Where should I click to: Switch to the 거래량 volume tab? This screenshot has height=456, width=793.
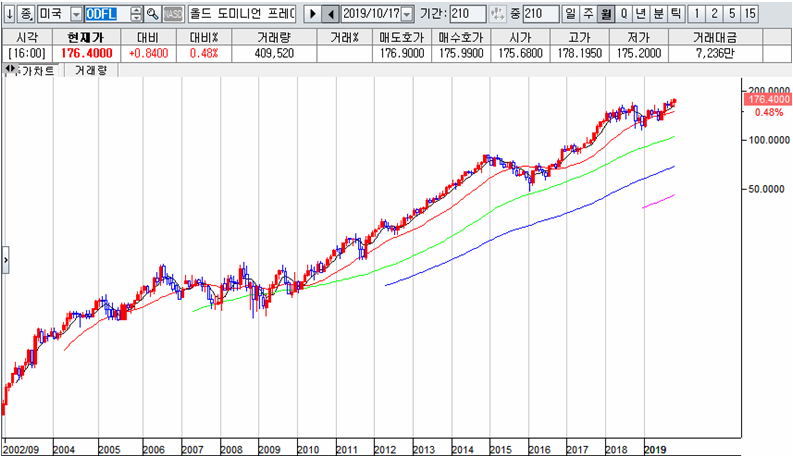[x=91, y=70]
